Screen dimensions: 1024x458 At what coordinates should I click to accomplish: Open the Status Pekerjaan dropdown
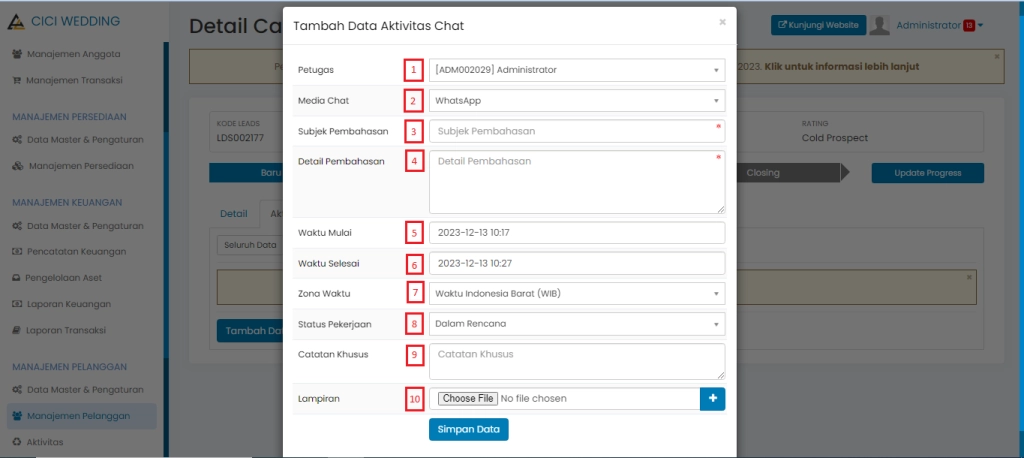pyautogui.click(x=577, y=324)
